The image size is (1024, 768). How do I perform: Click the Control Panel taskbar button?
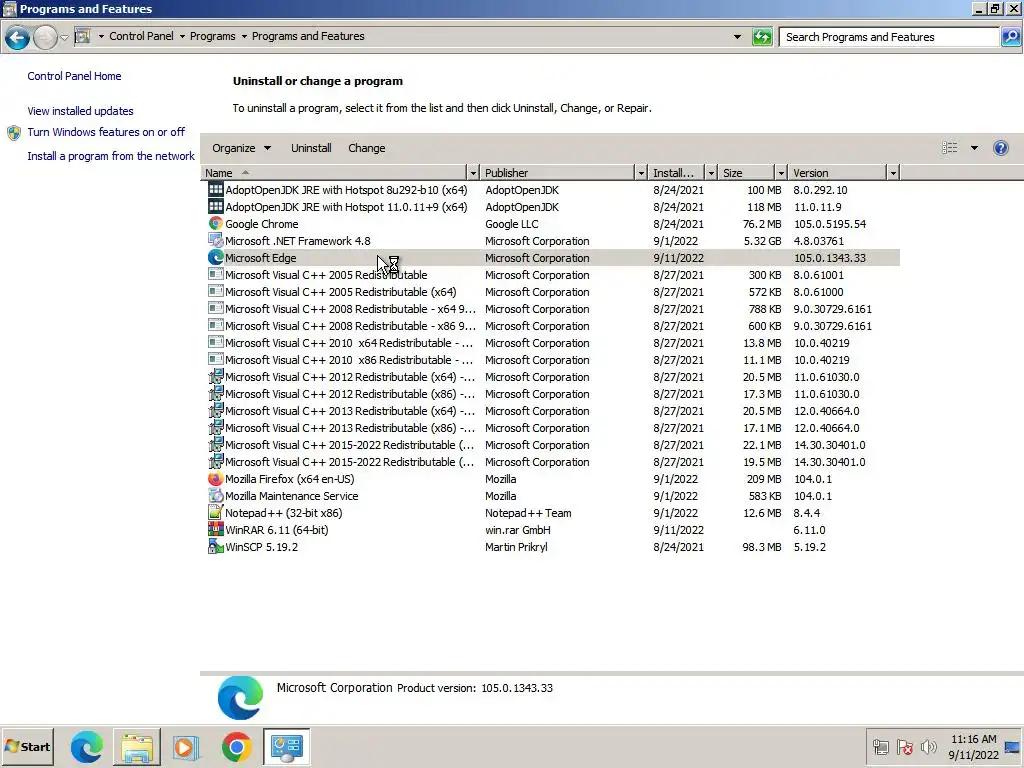287,746
